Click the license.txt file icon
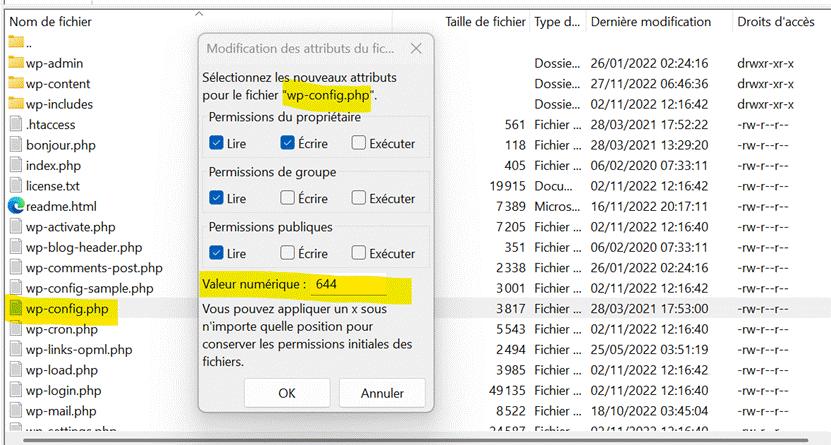The width and height of the screenshot is (831, 445). [15, 185]
